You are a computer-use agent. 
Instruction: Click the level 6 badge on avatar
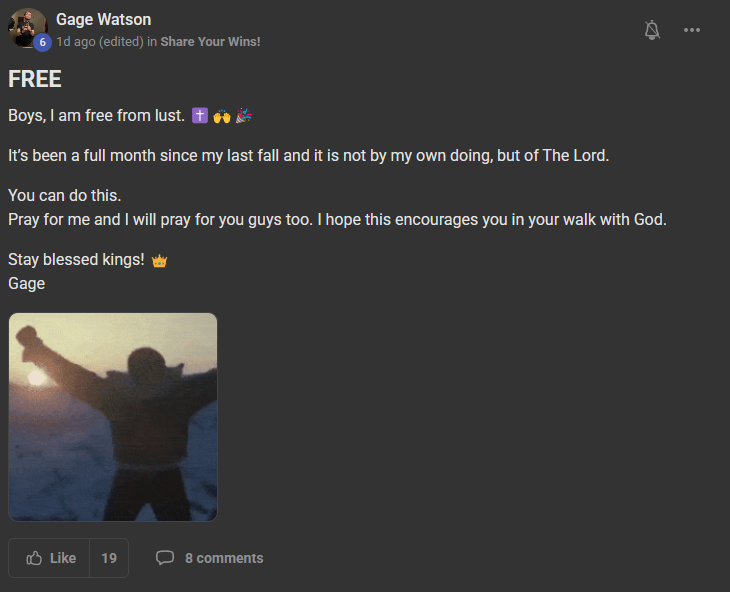(x=42, y=42)
